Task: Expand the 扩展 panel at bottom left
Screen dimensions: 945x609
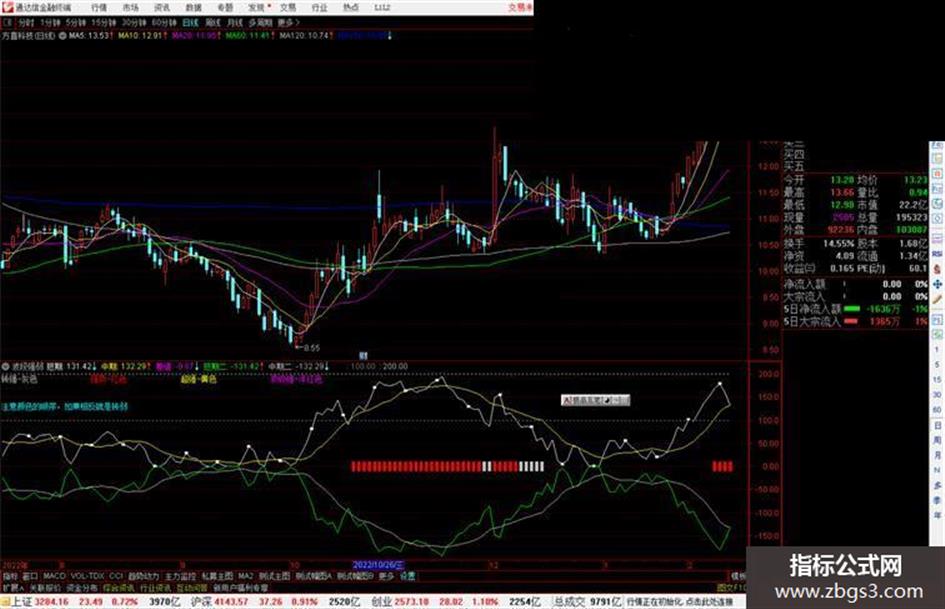Action: click(x=12, y=587)
